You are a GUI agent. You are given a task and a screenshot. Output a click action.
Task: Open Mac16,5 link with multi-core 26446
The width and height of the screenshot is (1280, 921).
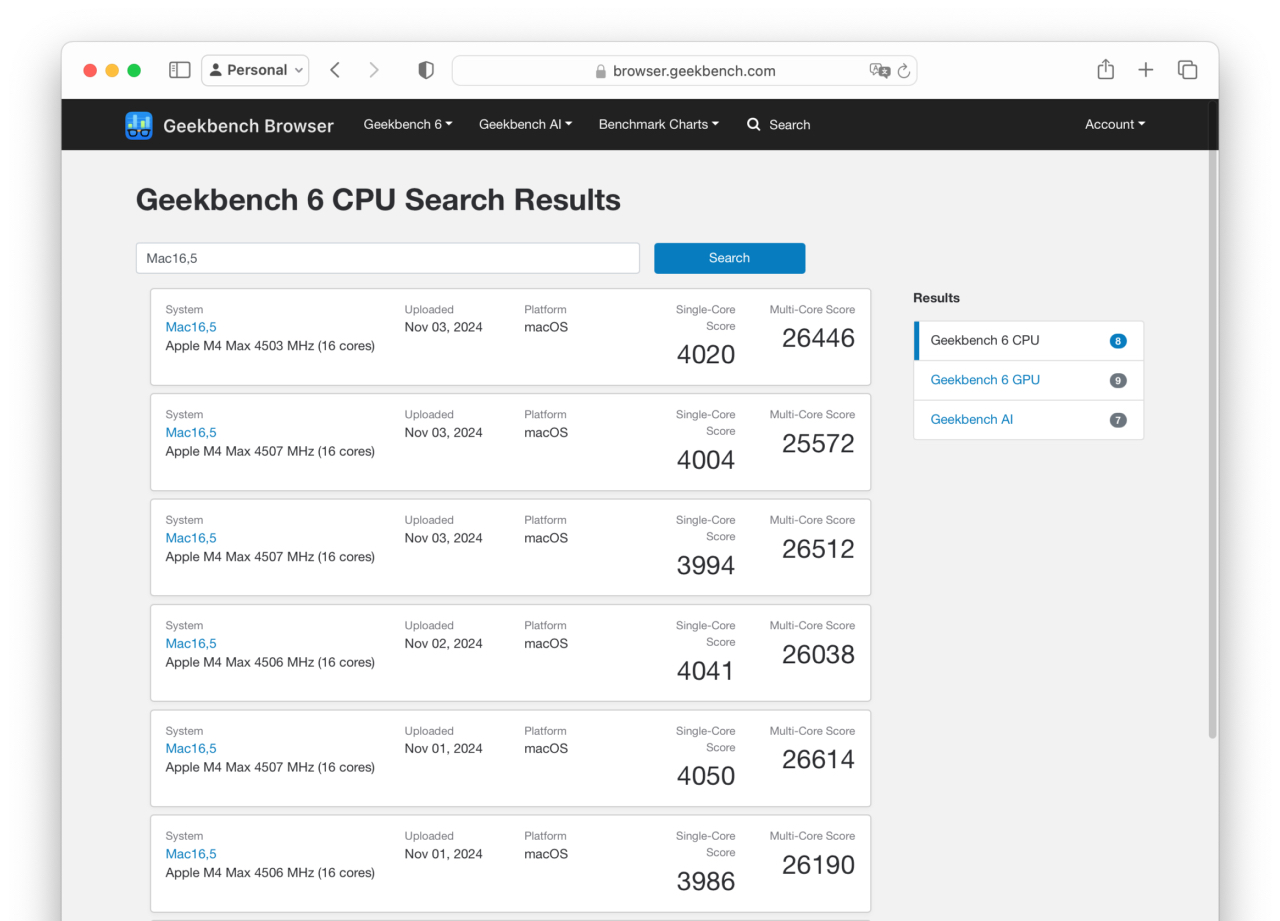(191, 327)
